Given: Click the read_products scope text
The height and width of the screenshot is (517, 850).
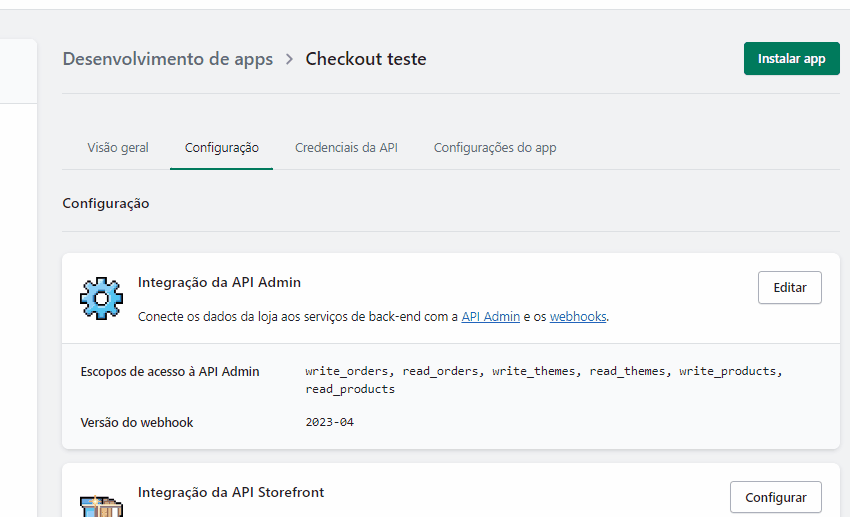Looking at the screenshot, I should 350,389.
